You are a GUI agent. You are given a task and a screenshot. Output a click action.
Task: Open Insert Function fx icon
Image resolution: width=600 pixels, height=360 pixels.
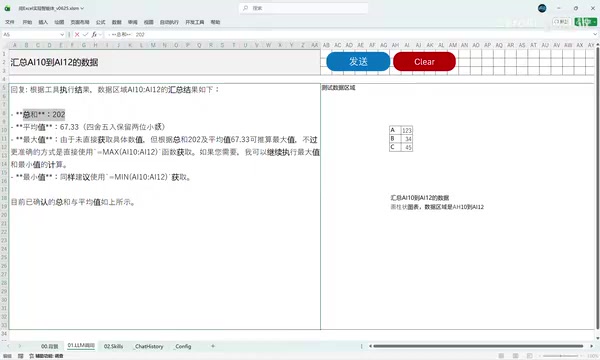click(x=94, y=34)
